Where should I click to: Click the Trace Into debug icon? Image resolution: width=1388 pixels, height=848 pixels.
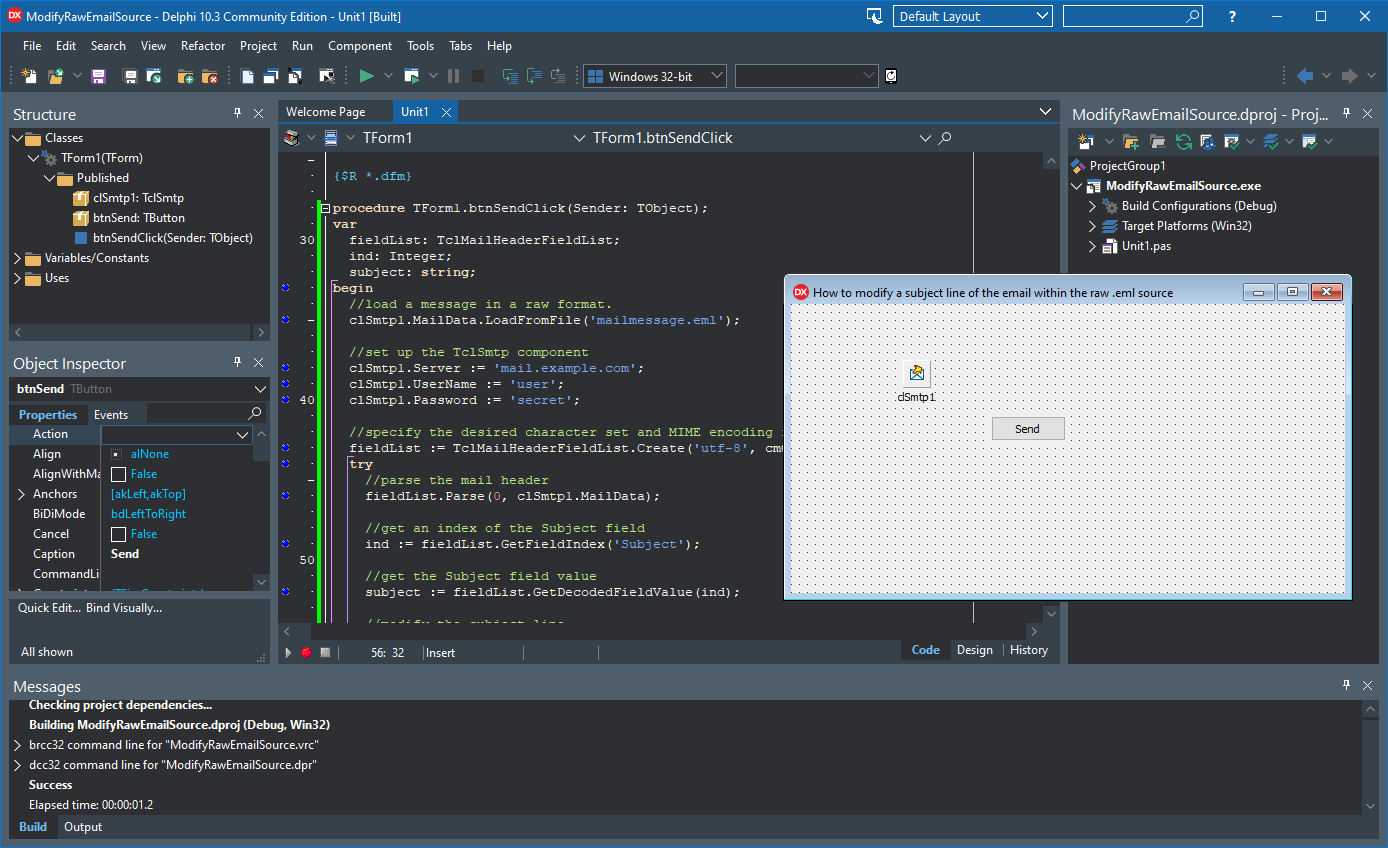(x=510, y=76)
